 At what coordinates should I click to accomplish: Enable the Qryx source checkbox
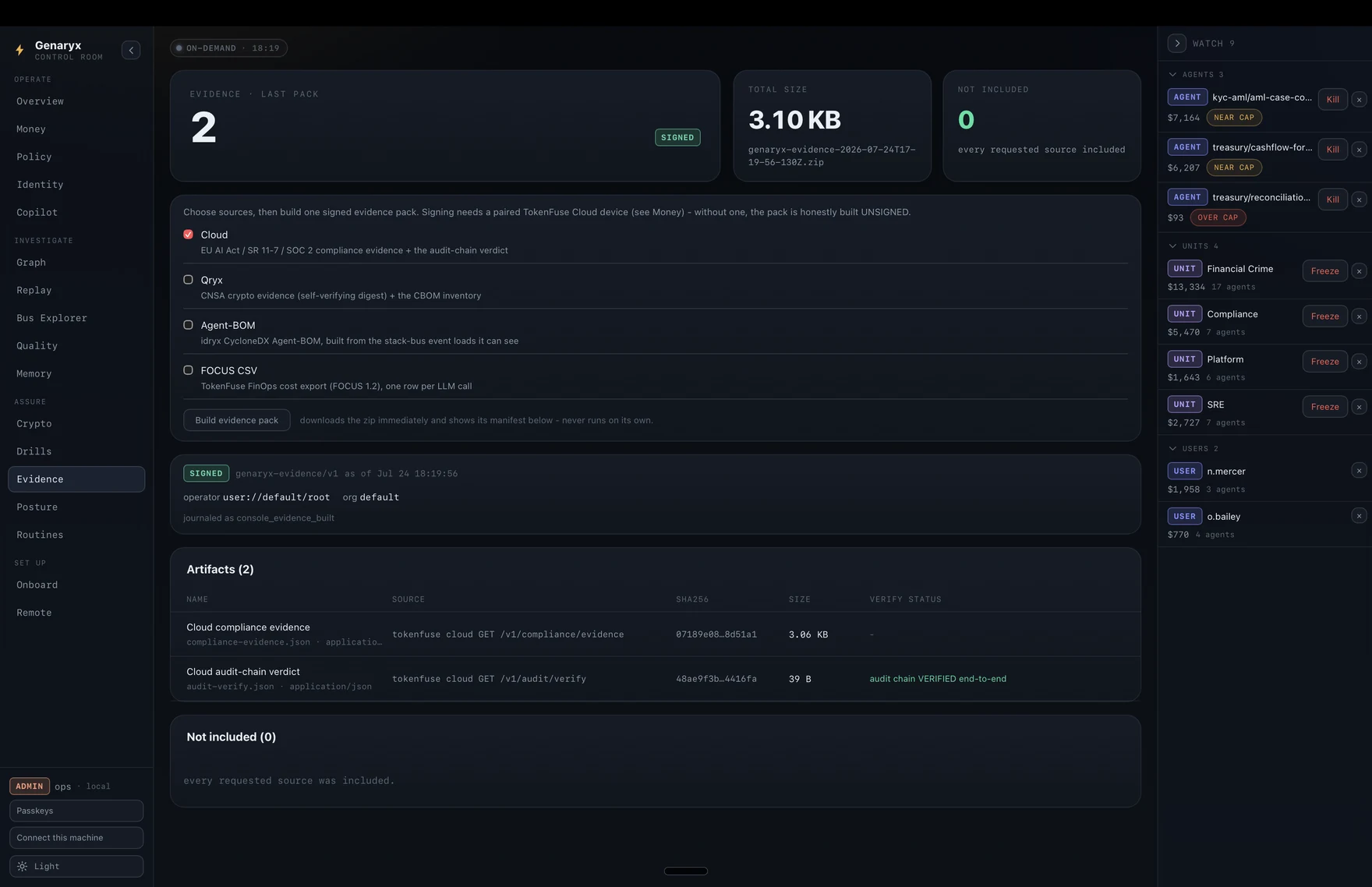[x=188, y=280]
